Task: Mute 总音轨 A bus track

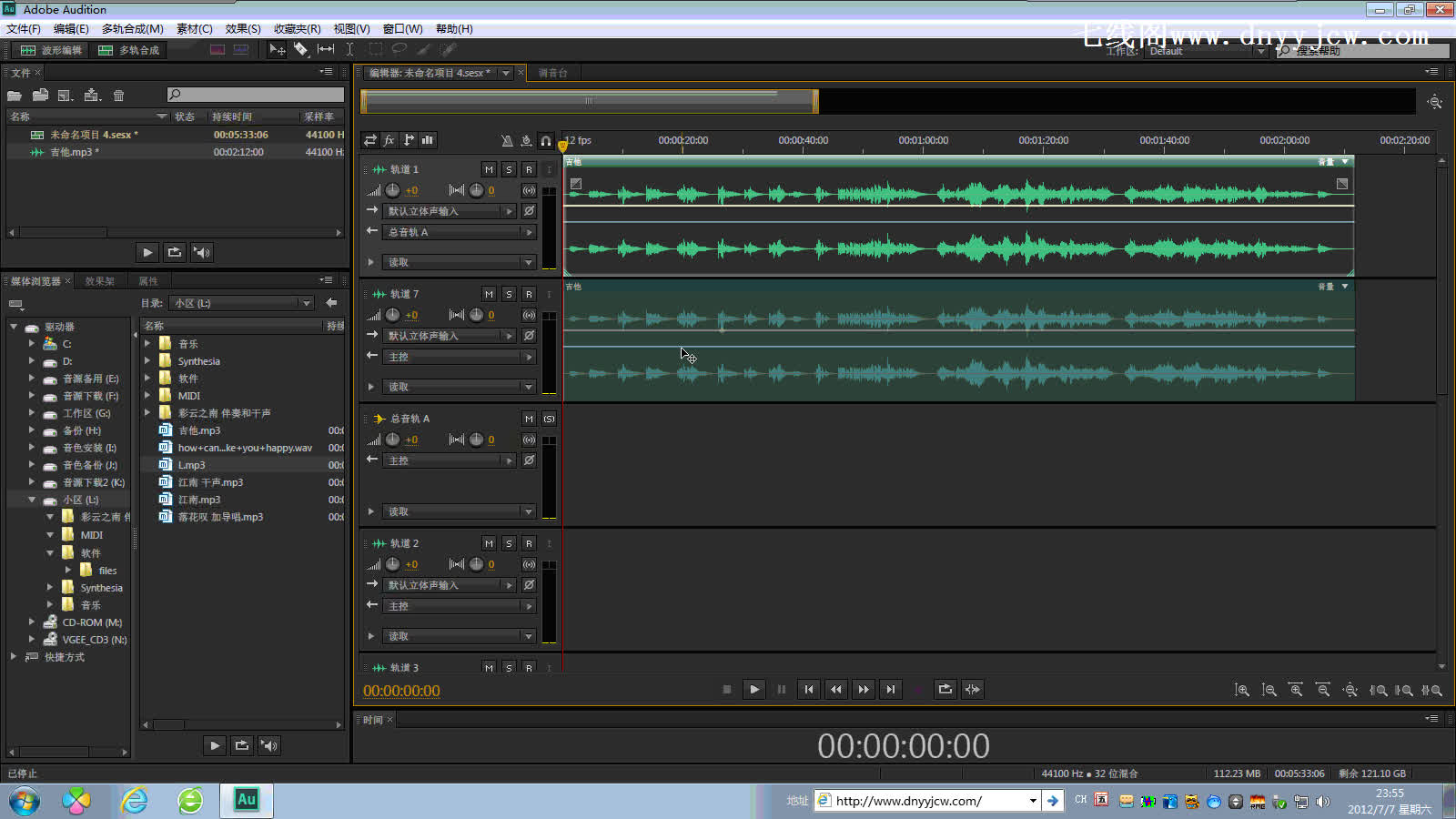Action: coord(529,419)
